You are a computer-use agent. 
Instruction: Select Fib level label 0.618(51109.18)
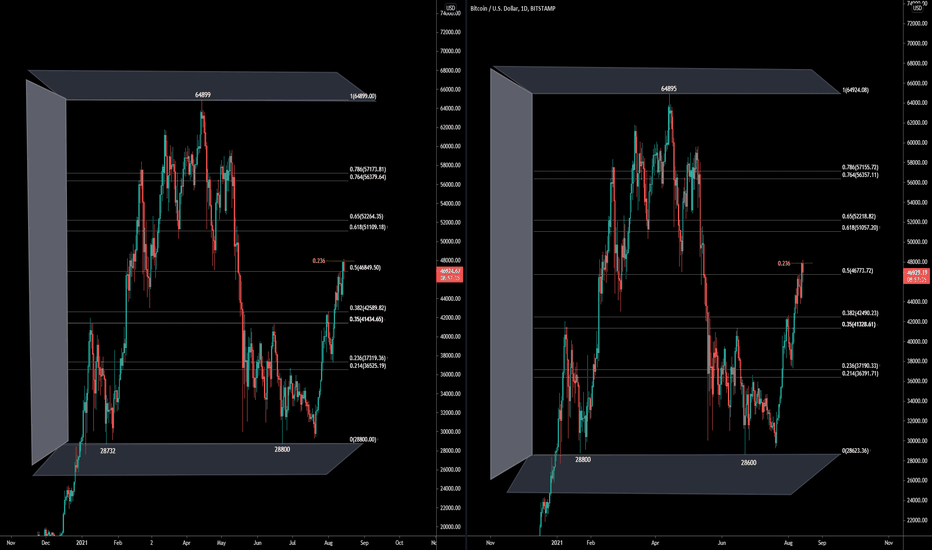coord(368,227)
